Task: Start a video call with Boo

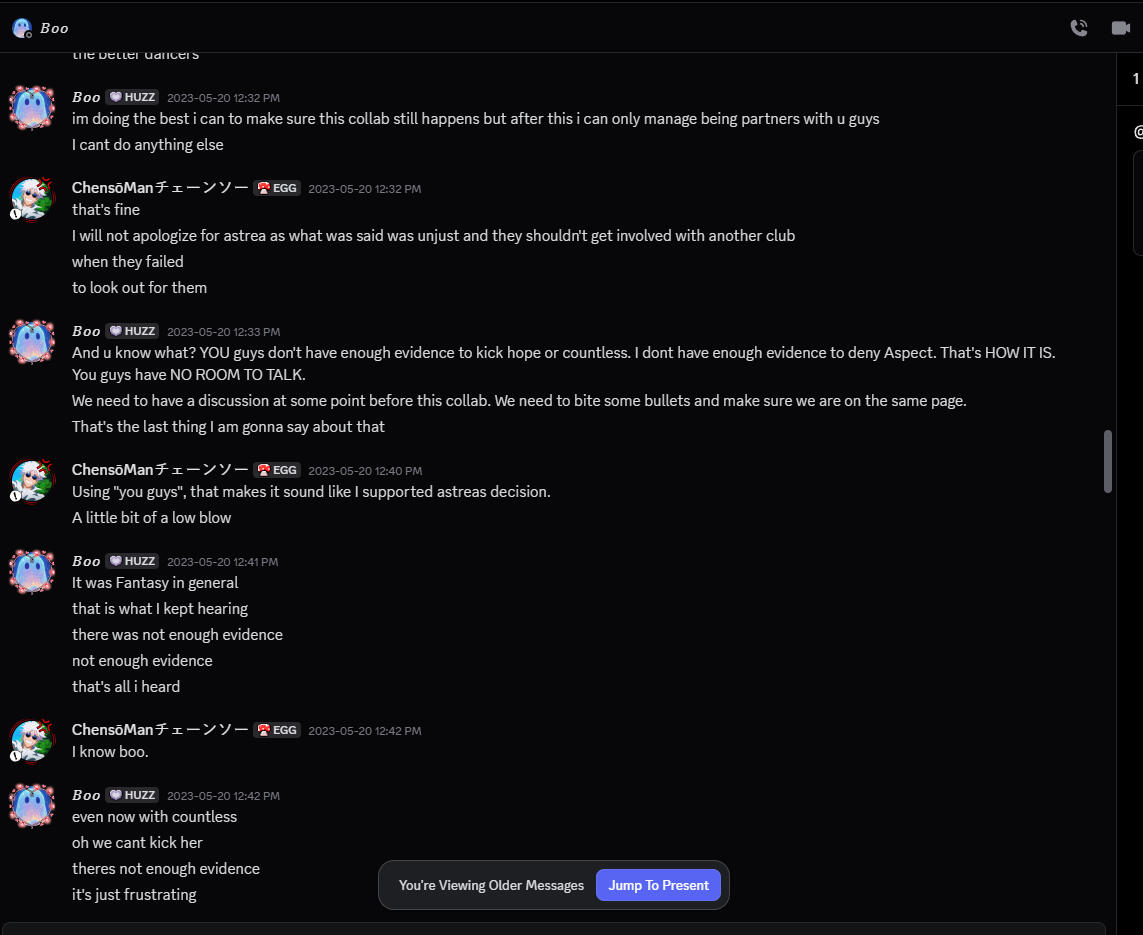Action: pos(1121,28)
